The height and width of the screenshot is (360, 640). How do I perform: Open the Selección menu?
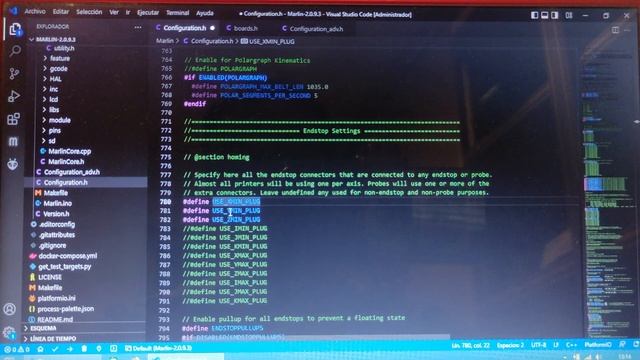89,12
